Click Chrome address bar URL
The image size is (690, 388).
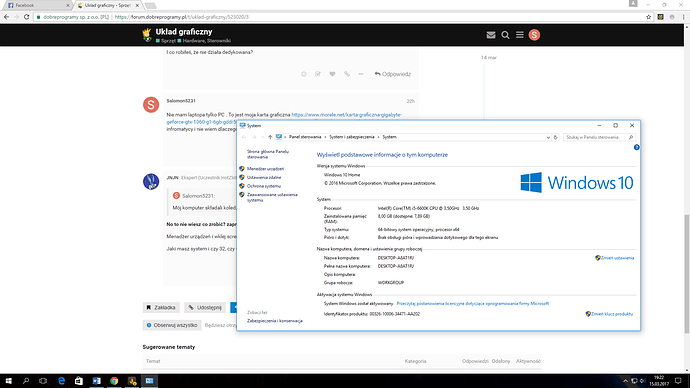tap(181, 17)
